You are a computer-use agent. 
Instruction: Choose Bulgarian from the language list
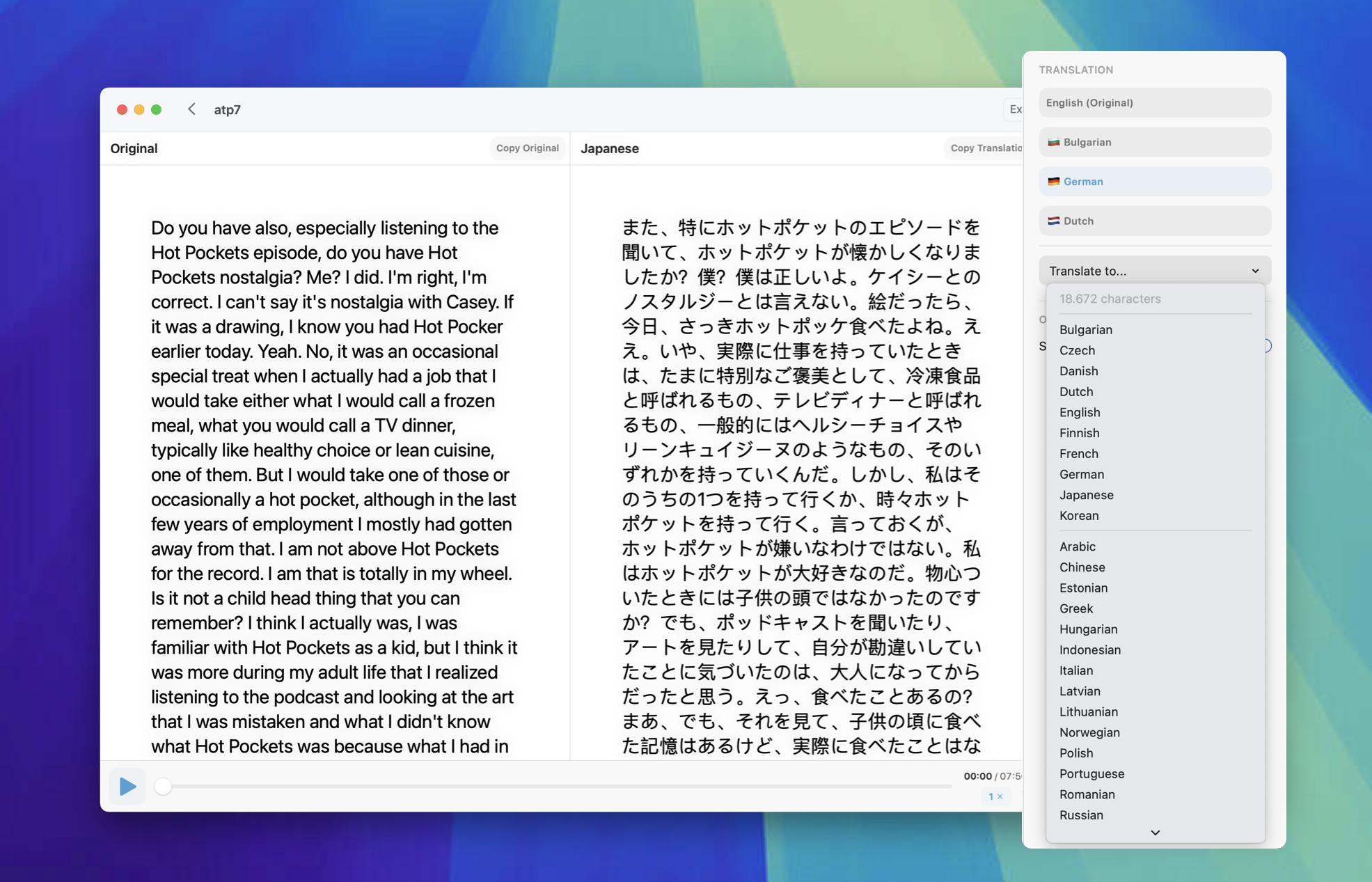pos(1155,330)
